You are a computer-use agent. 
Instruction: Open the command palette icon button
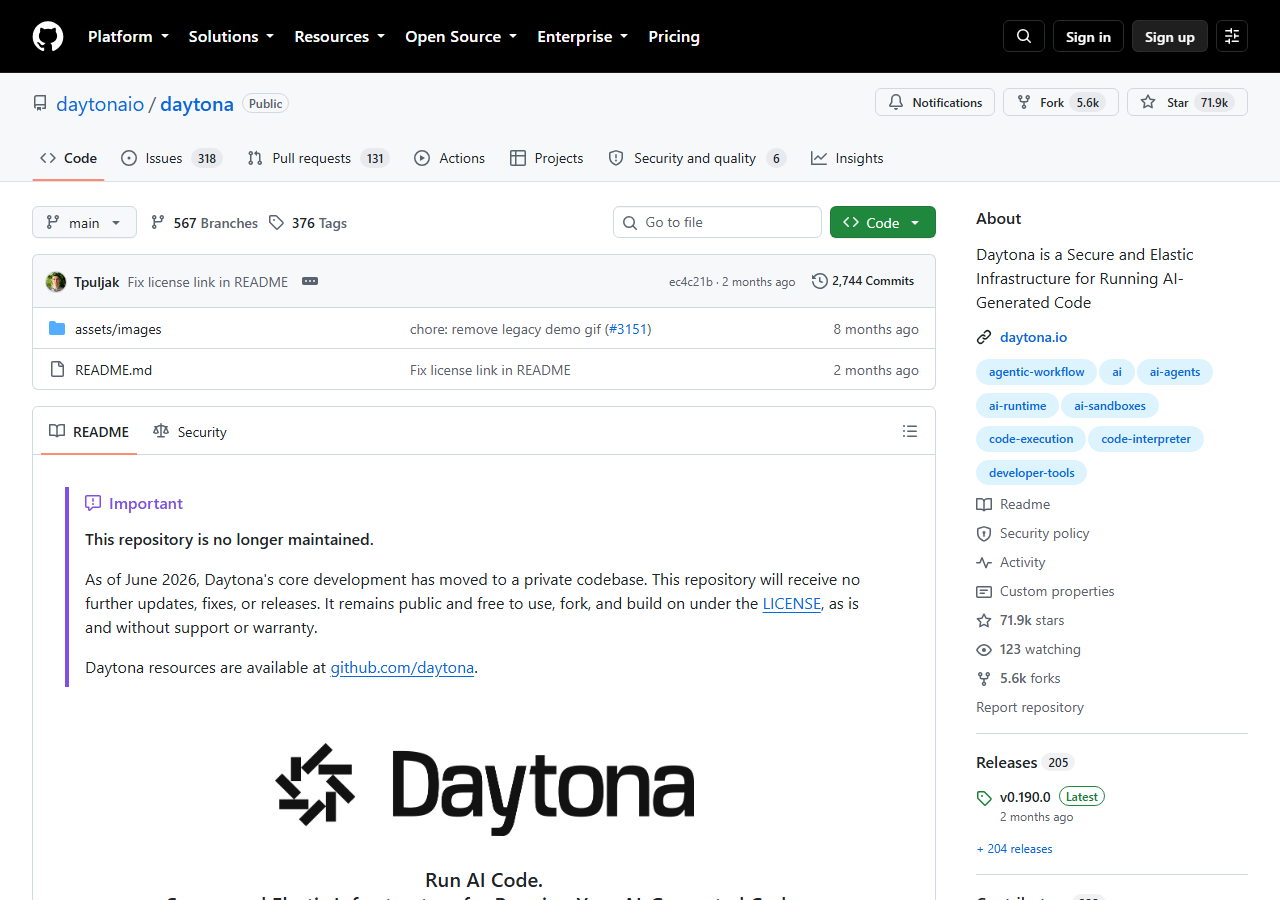1232,36
